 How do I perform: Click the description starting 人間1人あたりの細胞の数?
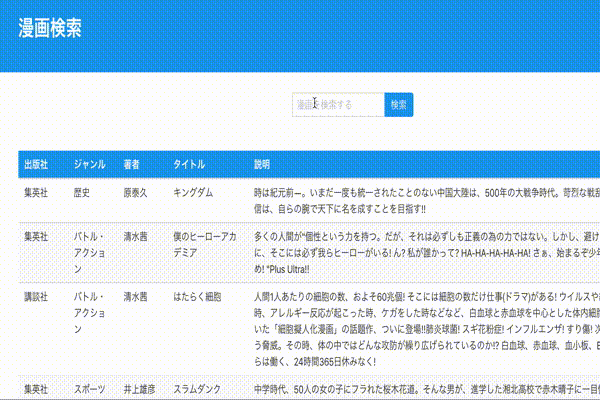tap(427, 329)
